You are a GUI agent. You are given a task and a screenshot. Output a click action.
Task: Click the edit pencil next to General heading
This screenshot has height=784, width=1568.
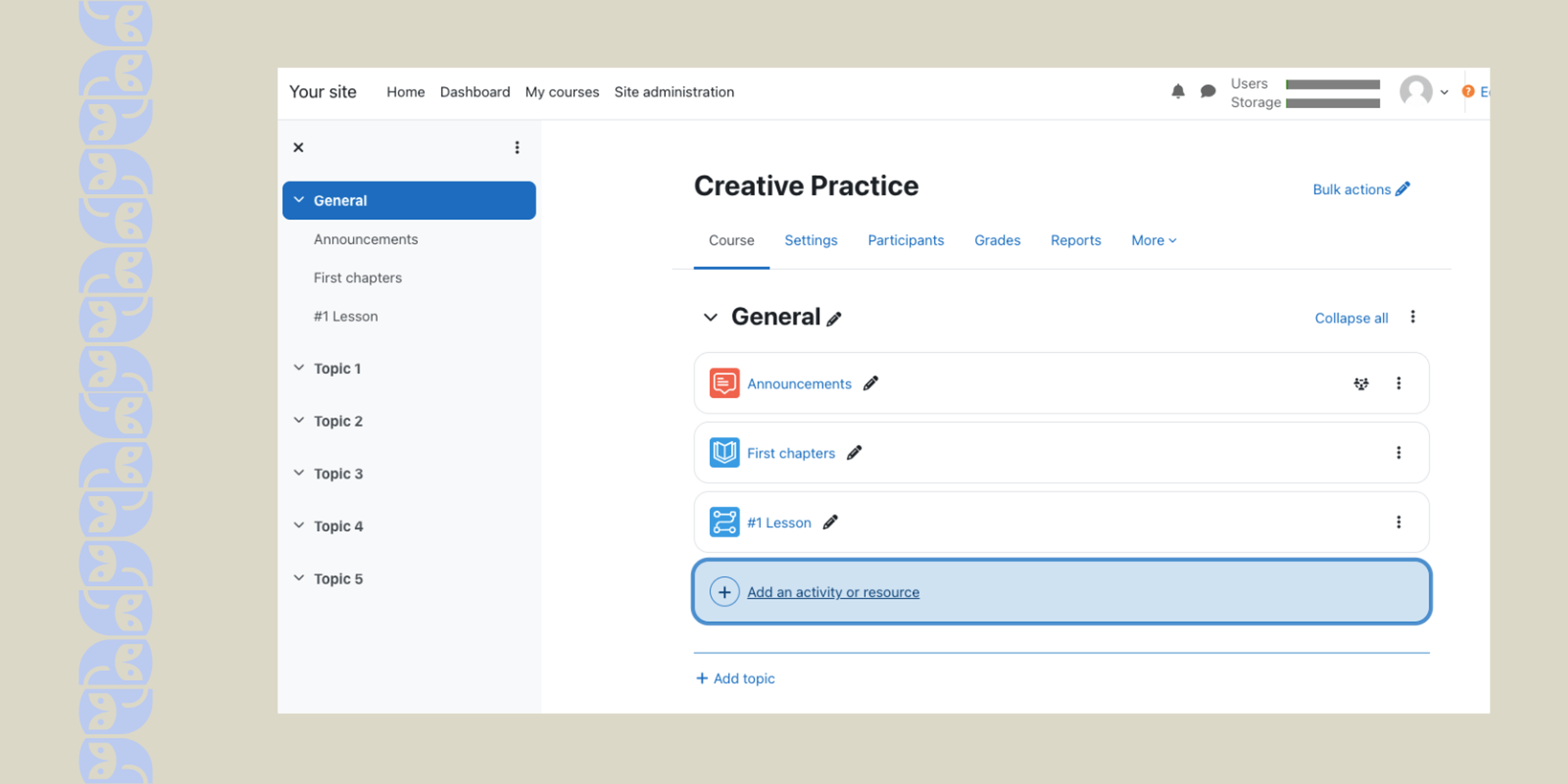pyautogui.click(x=834, y=319)
